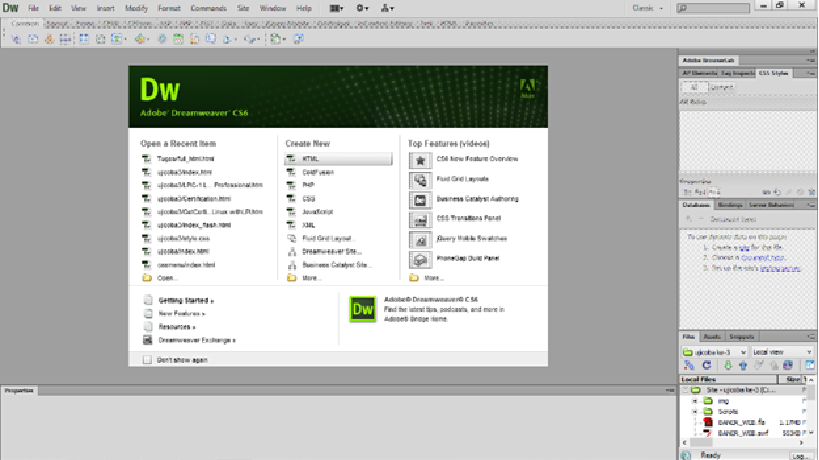Collapse the Site root folder
This screenshot has width=819, height=460.
(x=685, y=390)
